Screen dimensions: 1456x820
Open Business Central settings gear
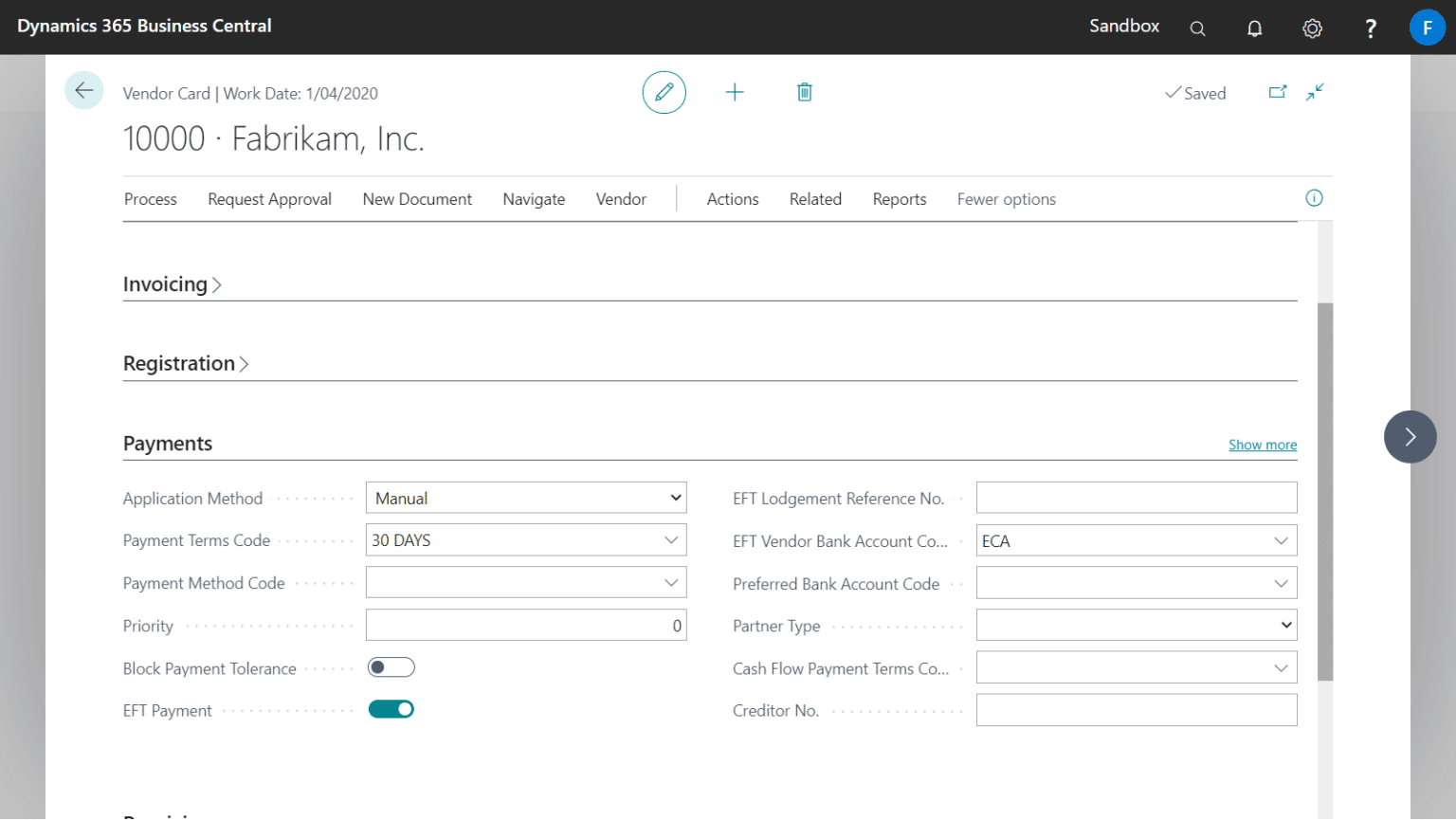point(1312,28)
